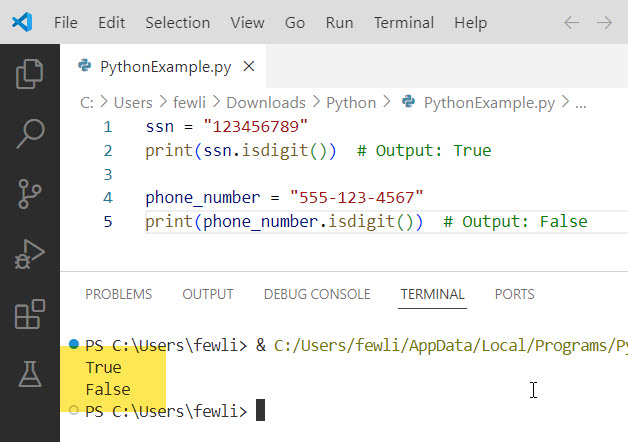Click the "555-123-4567" string literal
The width and height of the screenshot is (628, 442).
(x=356, y=197)
